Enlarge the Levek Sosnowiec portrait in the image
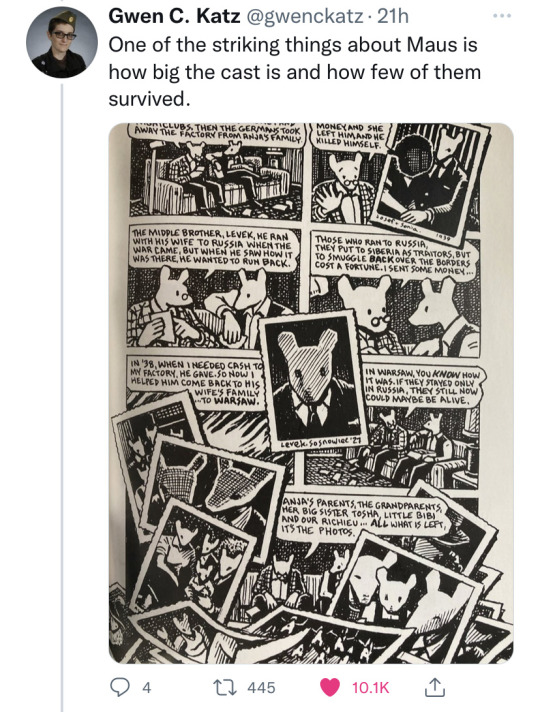Image resolution: width=540 pixels, height=712 pixels. (314, 381)
